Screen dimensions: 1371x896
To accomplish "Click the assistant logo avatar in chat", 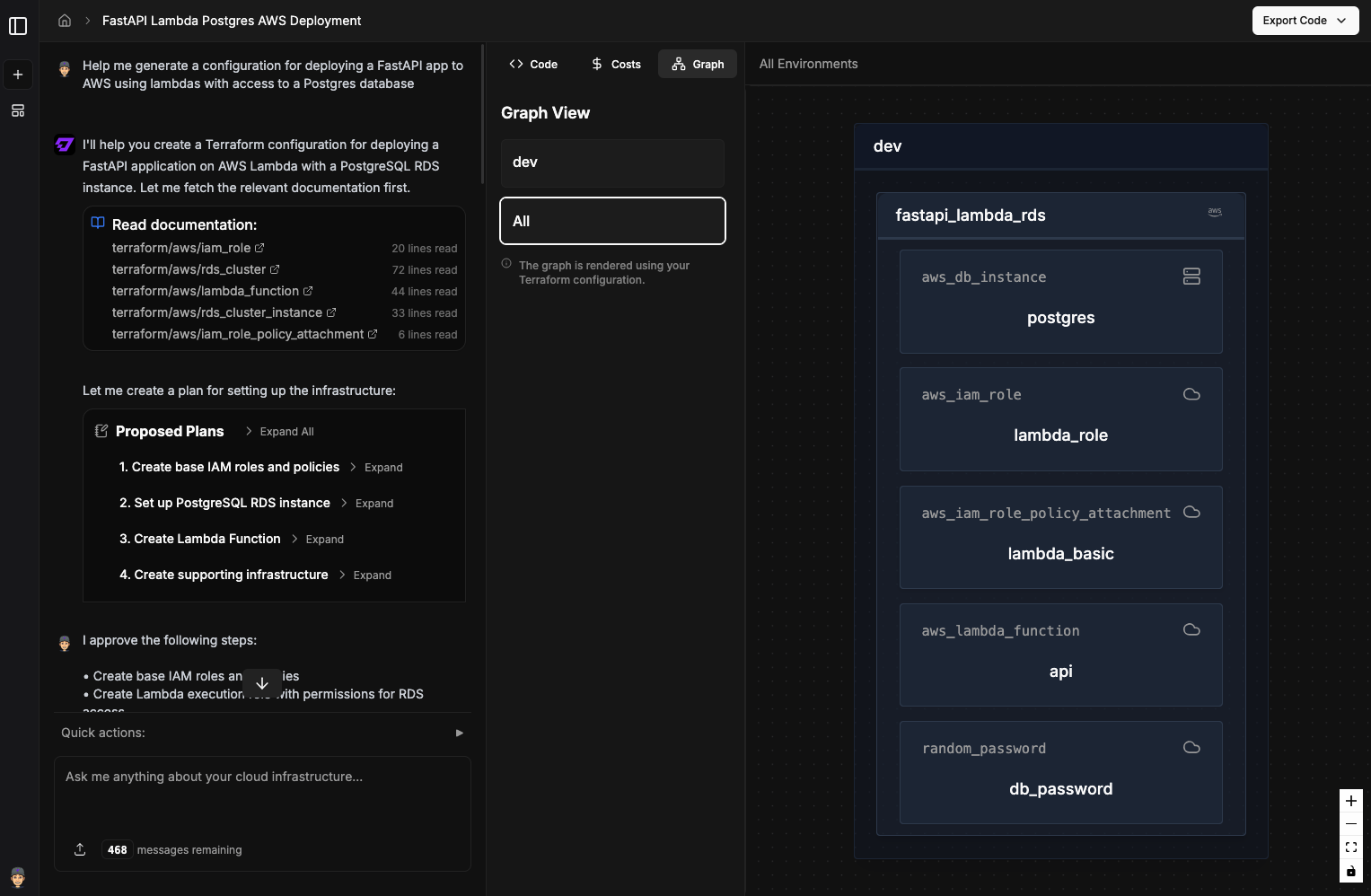I will click(x=65, y=145).
